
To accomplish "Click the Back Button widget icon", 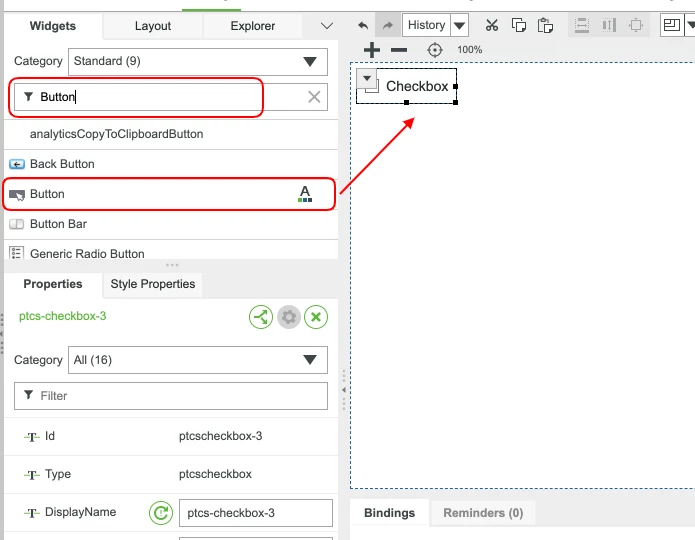I will (17, 164).
